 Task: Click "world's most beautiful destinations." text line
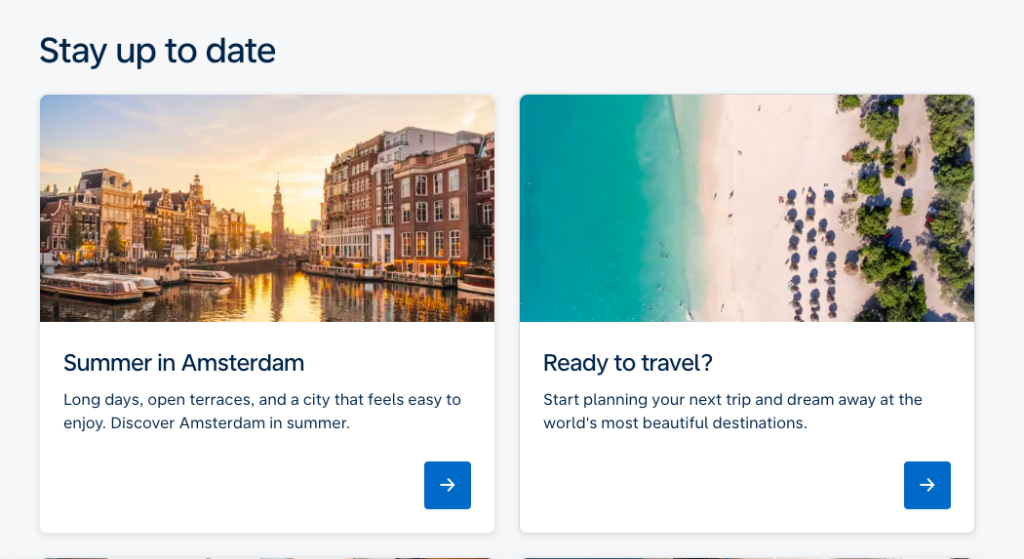675,423
